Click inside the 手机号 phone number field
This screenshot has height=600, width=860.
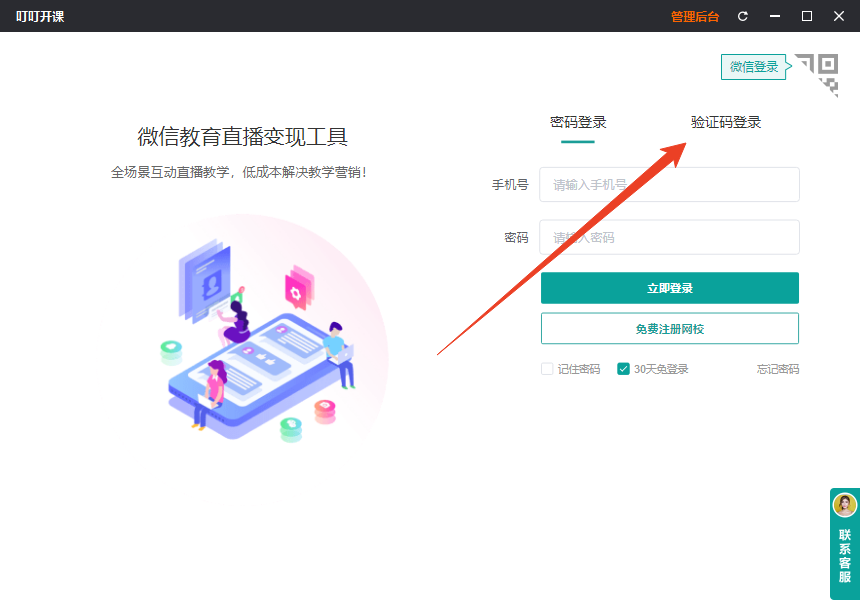[x=669, y=184]
